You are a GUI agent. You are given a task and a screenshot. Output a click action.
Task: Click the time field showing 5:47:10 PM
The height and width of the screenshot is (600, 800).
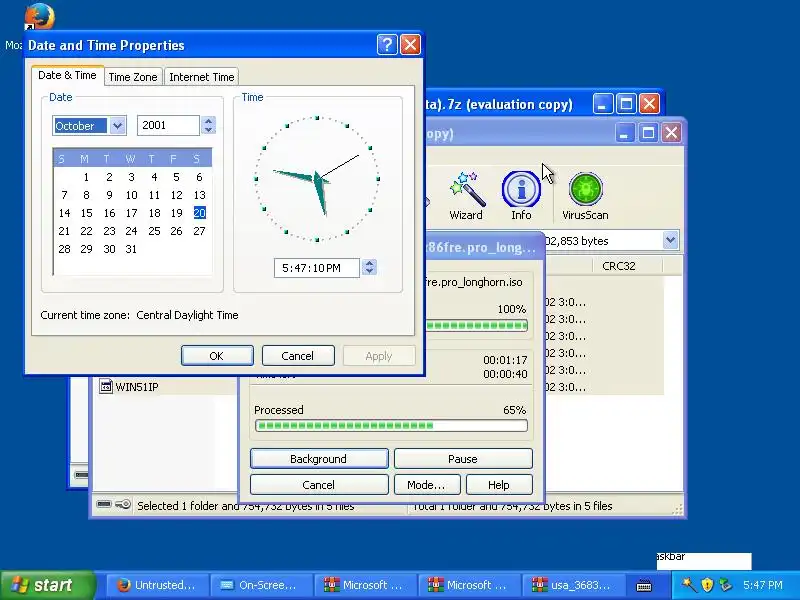[x=317, y=268]
